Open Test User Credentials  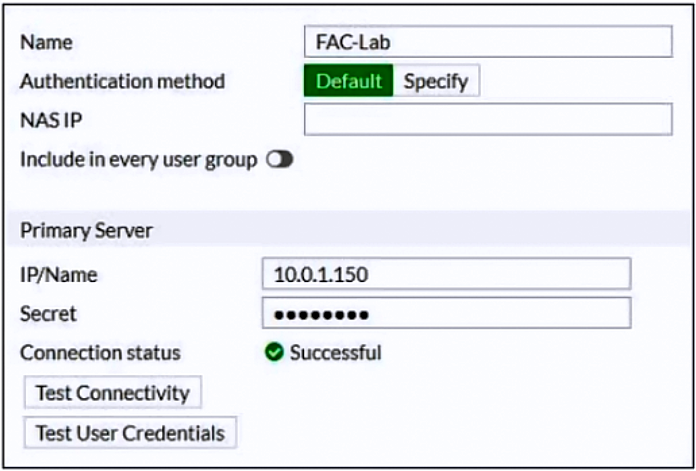(x=130, y=433)
